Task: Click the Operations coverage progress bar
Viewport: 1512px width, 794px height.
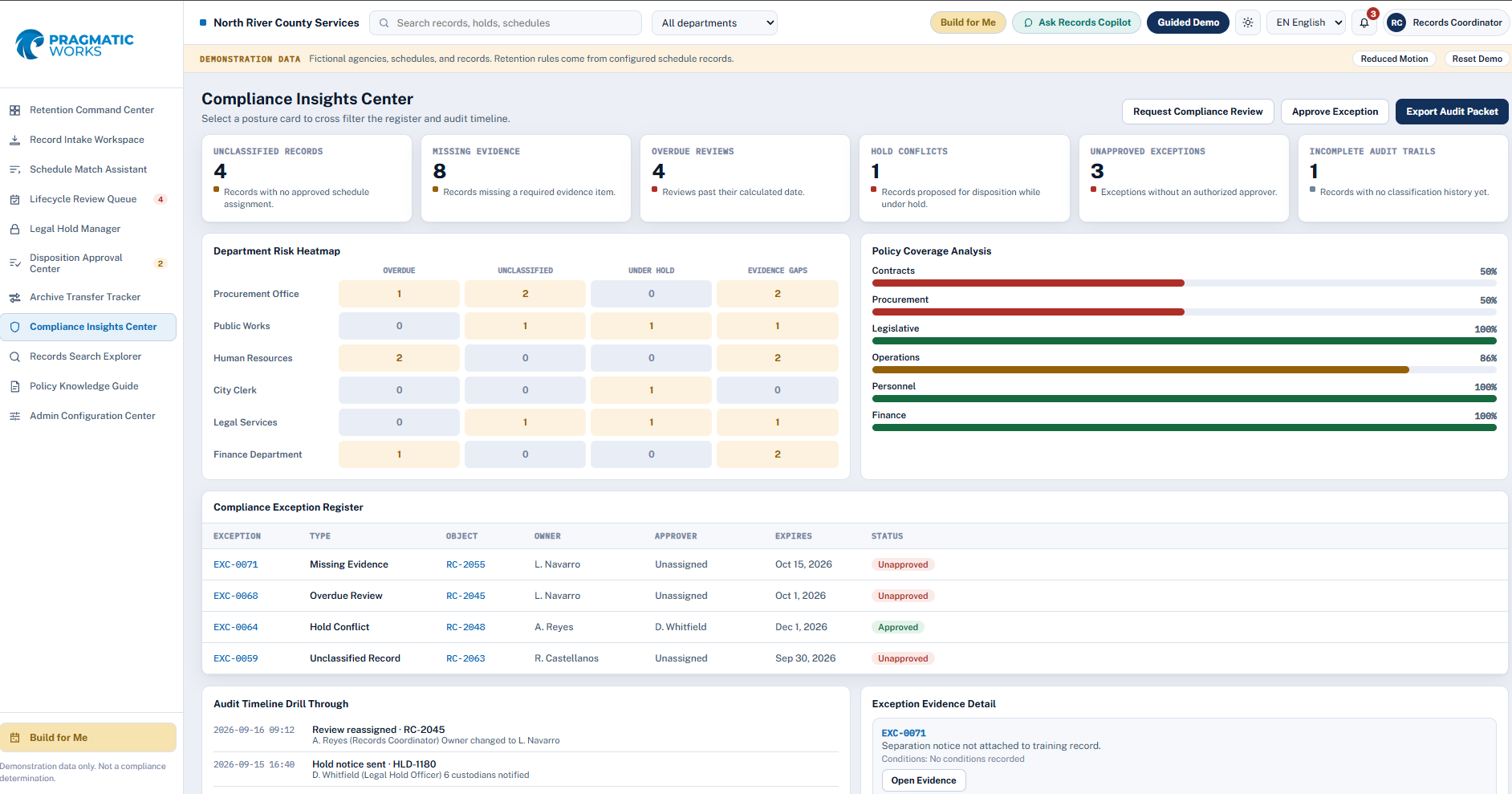Action: click(x=1184, y=370)
